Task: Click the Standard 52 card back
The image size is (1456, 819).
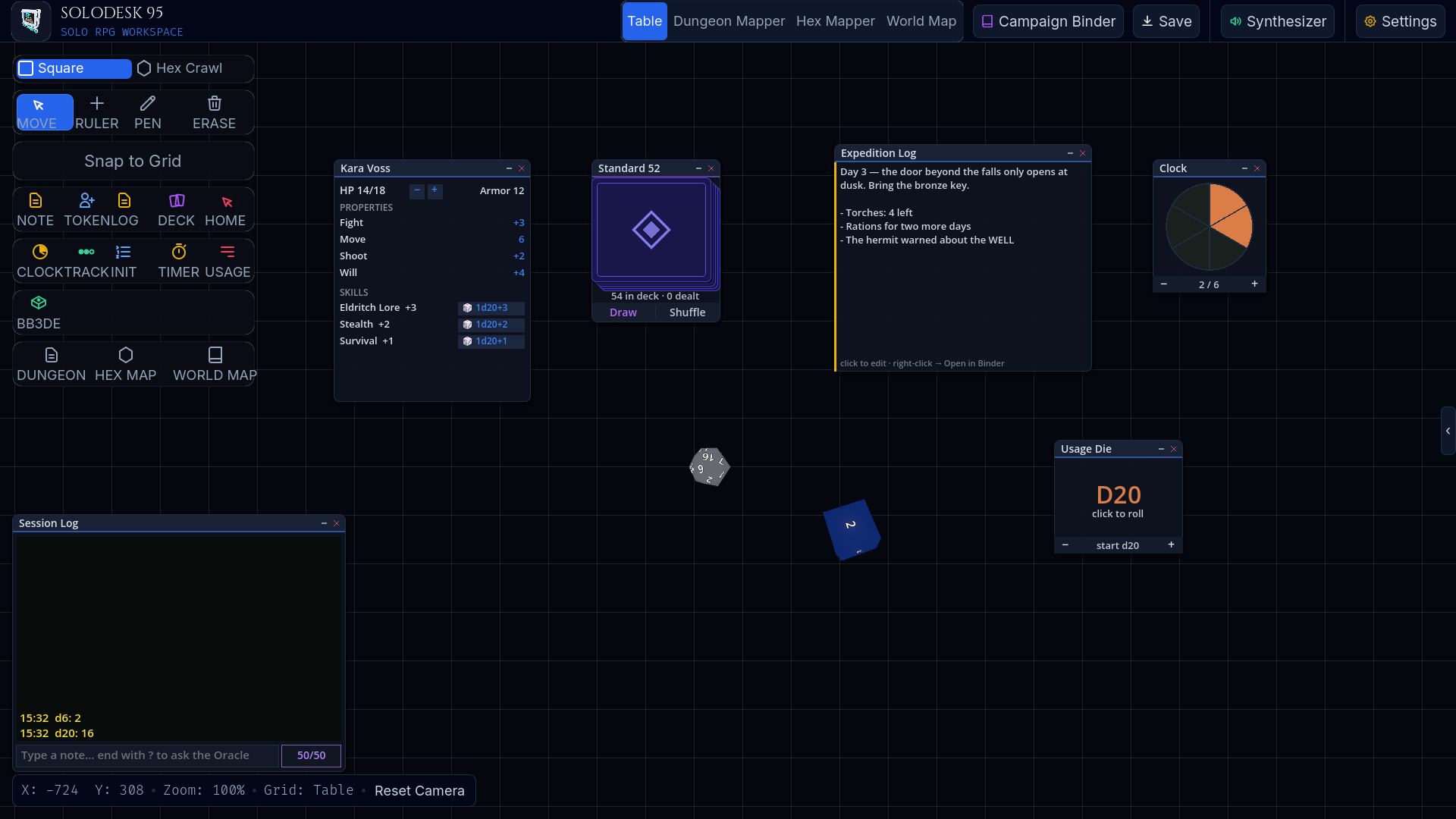Action: (x=651, y=230)
